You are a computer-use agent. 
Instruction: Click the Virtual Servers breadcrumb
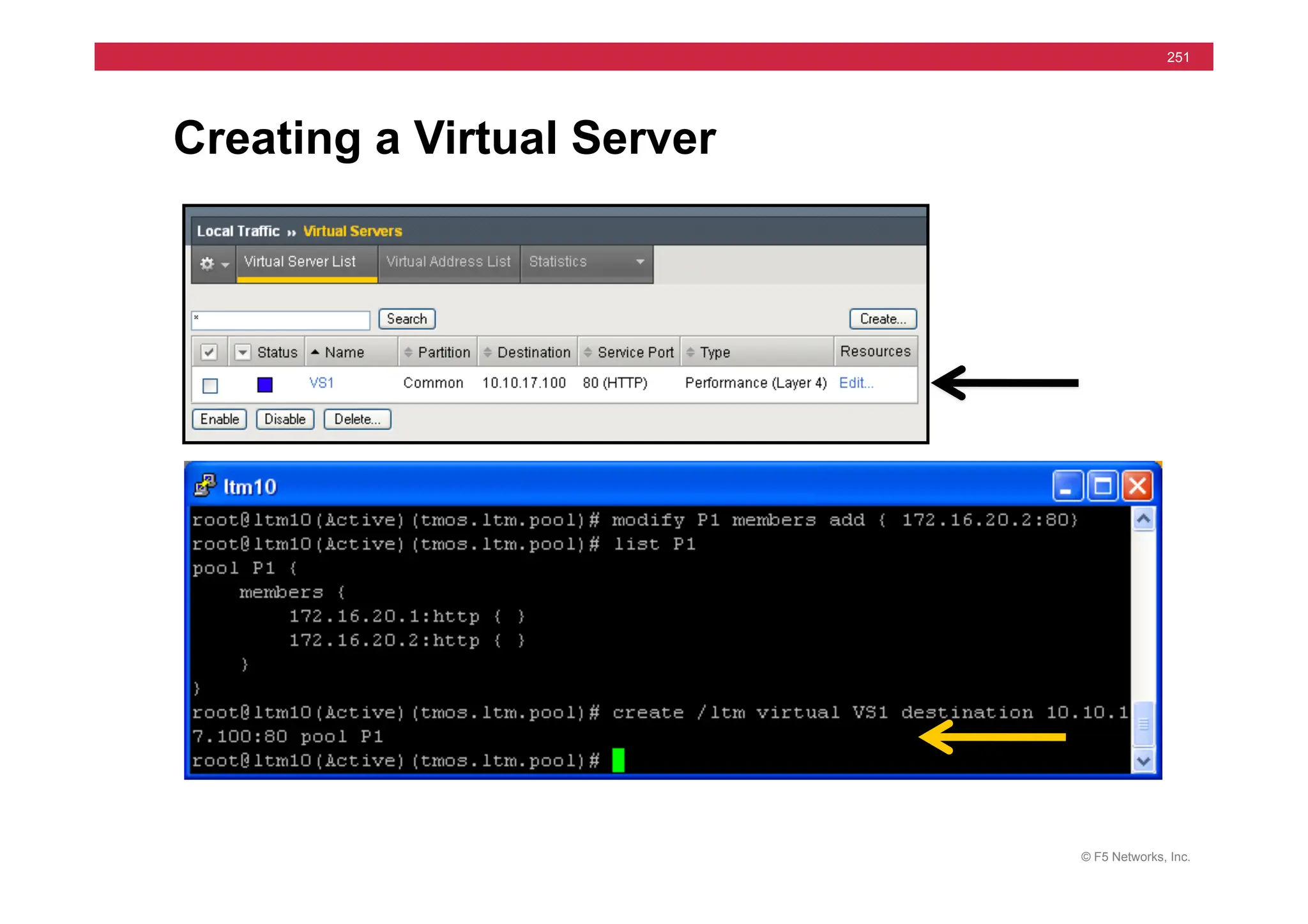coord(353,231)
